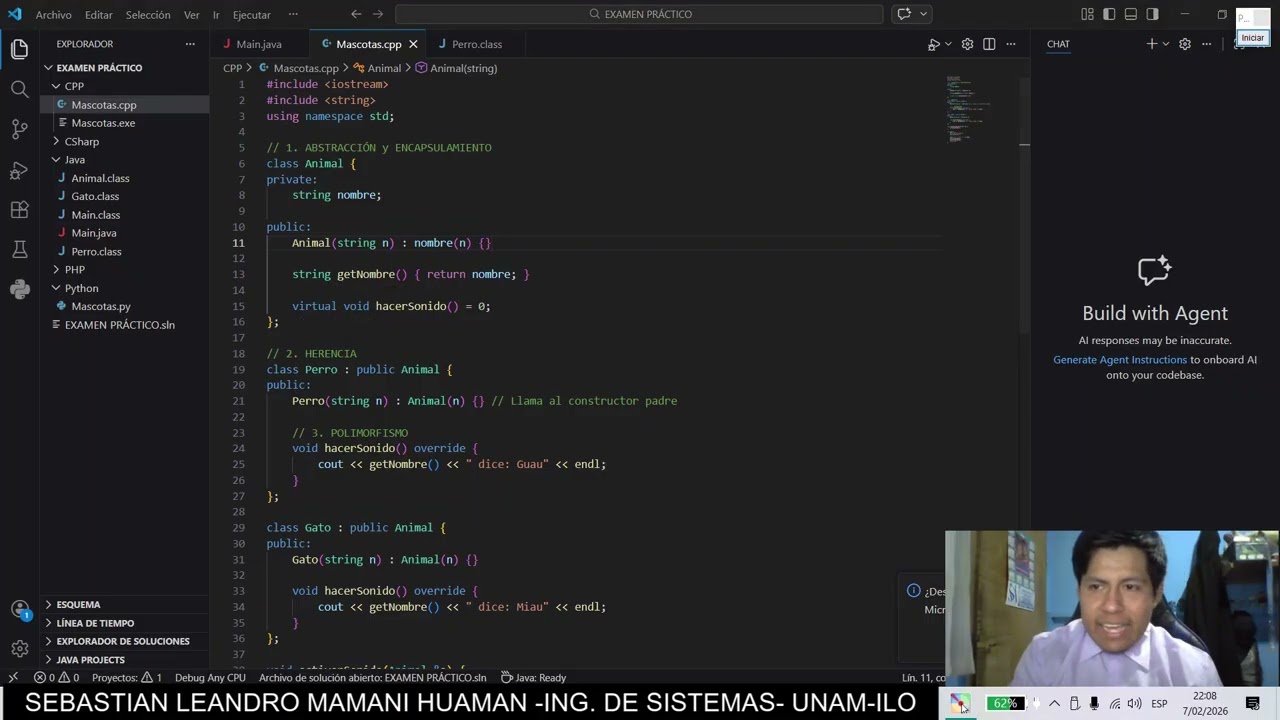Open the Search view in activity bar

19,89
